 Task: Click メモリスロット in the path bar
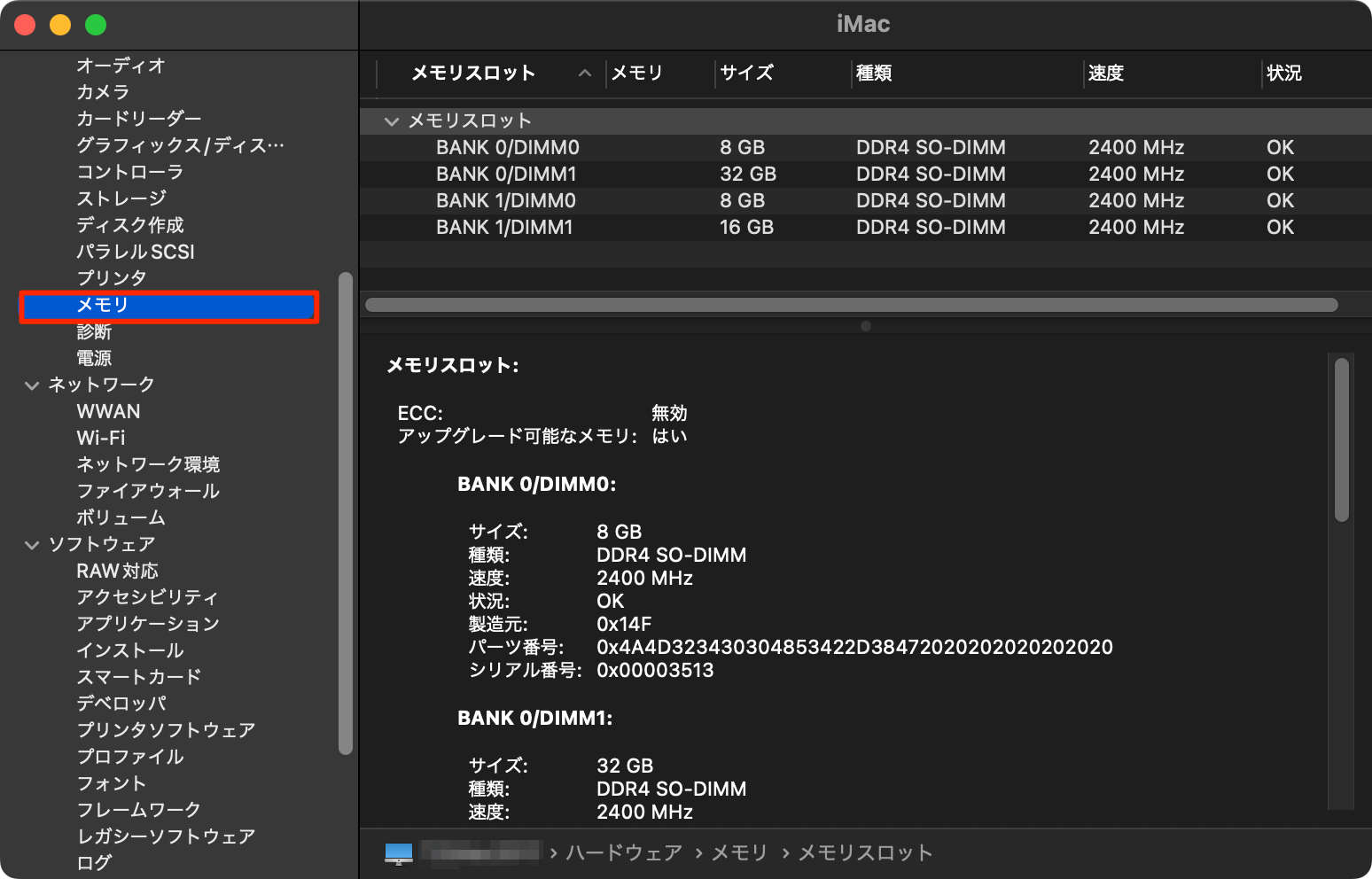865,853
